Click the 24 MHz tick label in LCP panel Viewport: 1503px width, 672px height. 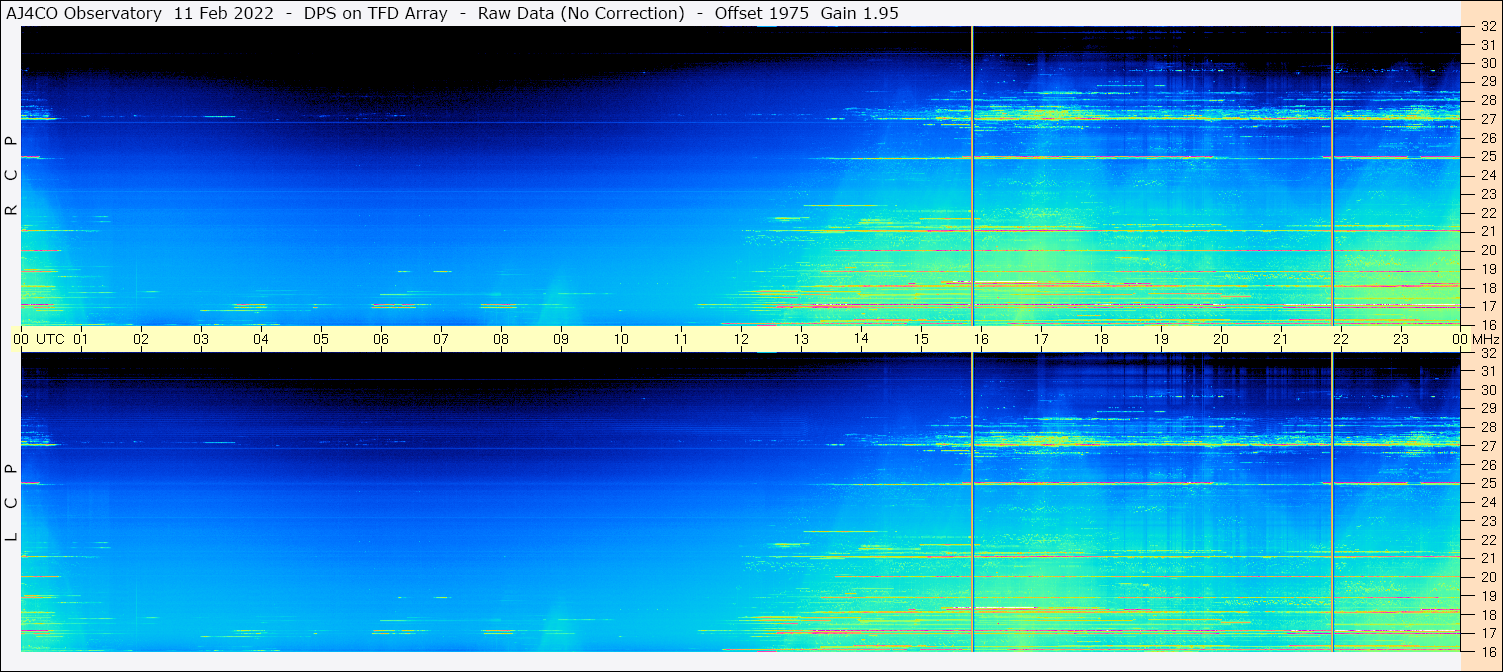point(1488,502)
